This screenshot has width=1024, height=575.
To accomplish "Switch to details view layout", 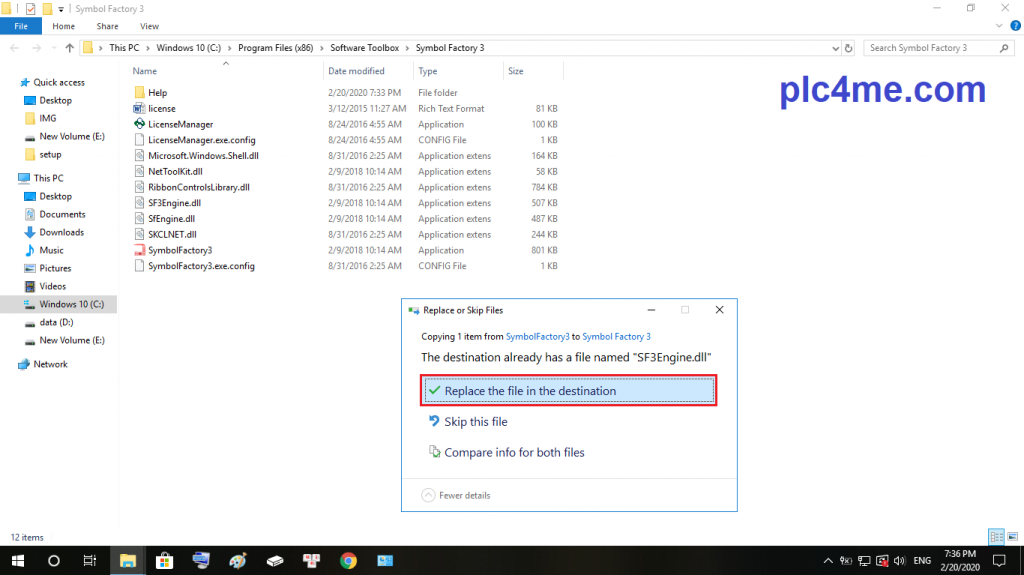I will pos(996,537).
